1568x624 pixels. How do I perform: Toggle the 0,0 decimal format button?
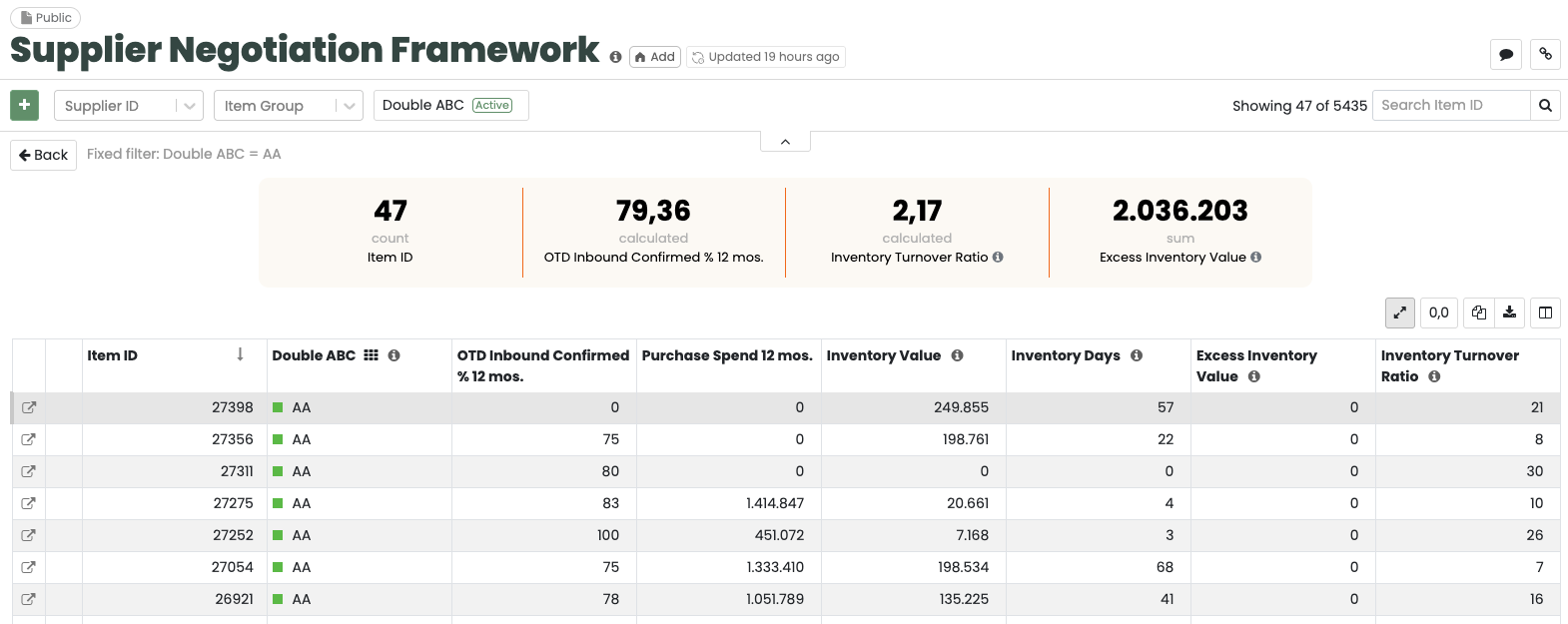1438,312
